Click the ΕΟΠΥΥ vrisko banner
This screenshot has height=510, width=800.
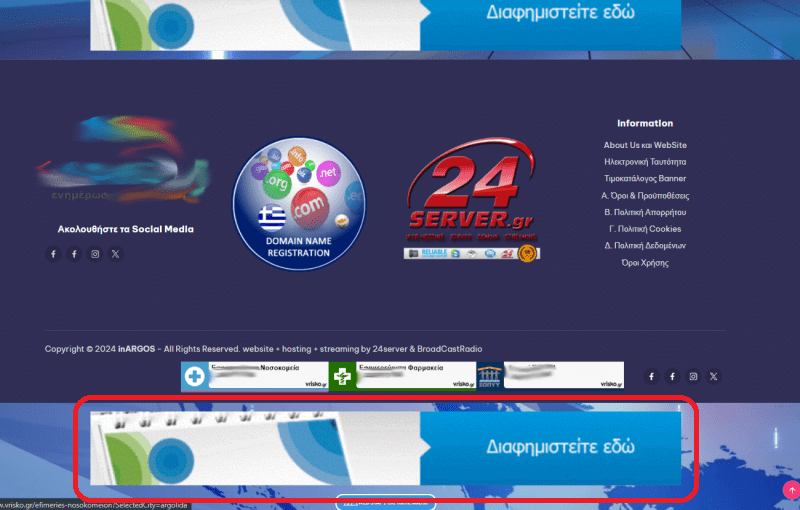pyautogui.click(x=549, y=376)
